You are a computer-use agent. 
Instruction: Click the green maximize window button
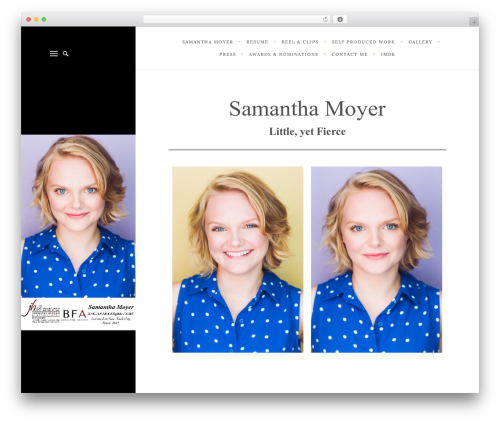(x=44, y=19)
